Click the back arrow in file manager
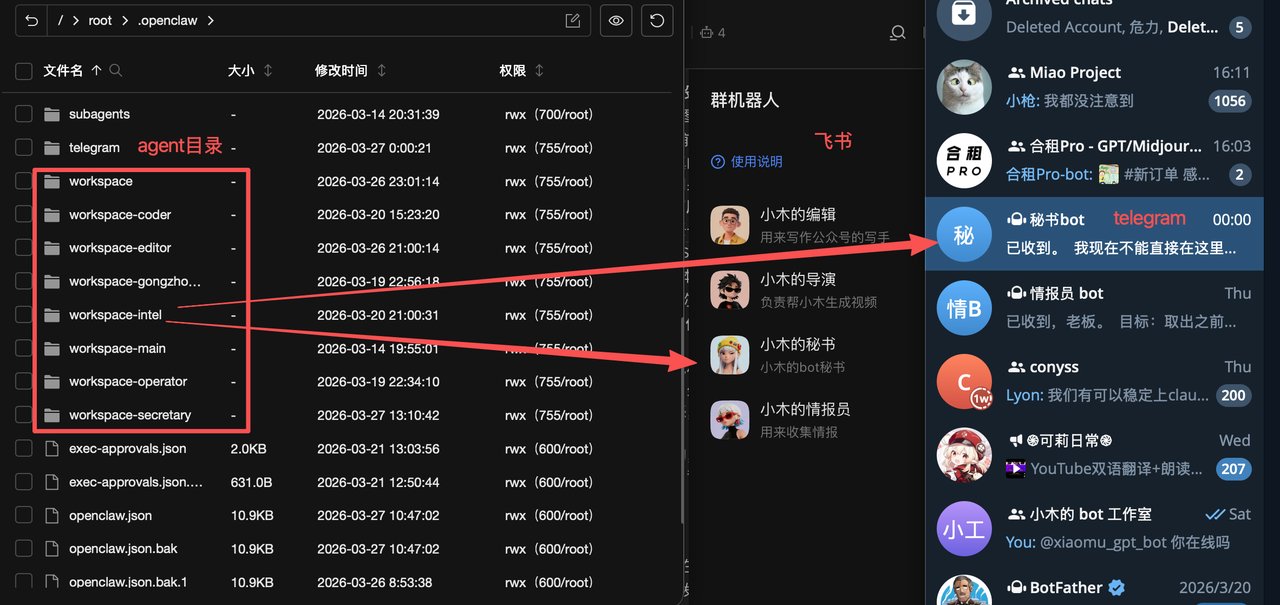The width and height of the screenshot is (1280, 605). coord(32,20)
